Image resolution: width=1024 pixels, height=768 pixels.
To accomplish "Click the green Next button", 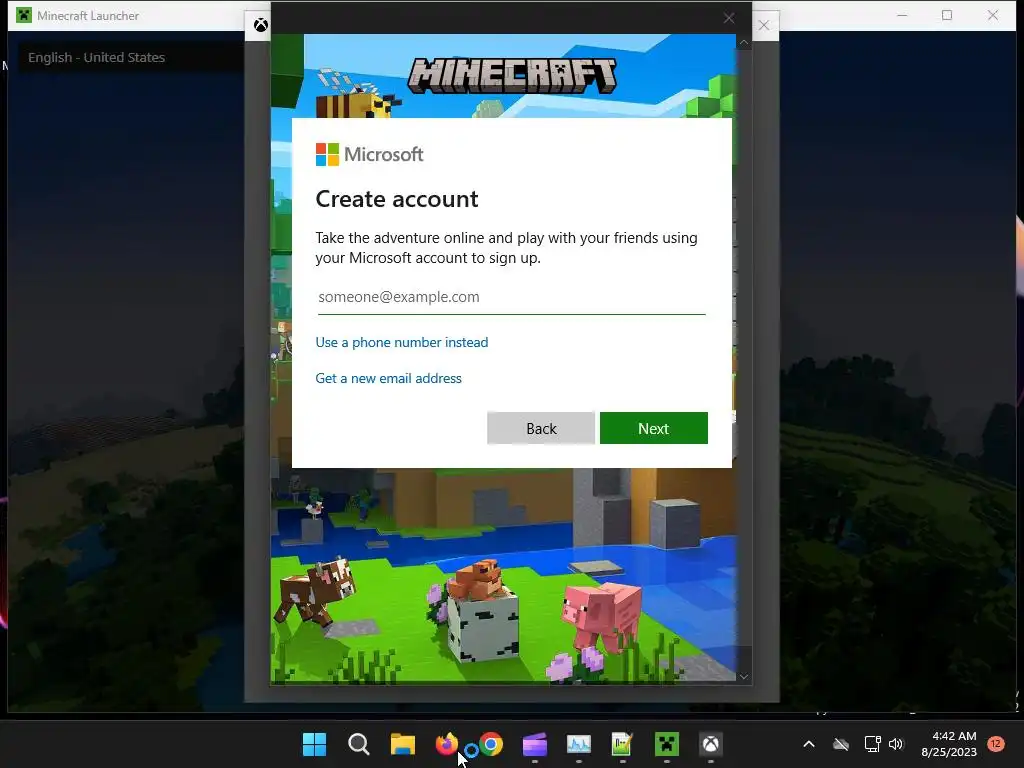I will (654, 428).
